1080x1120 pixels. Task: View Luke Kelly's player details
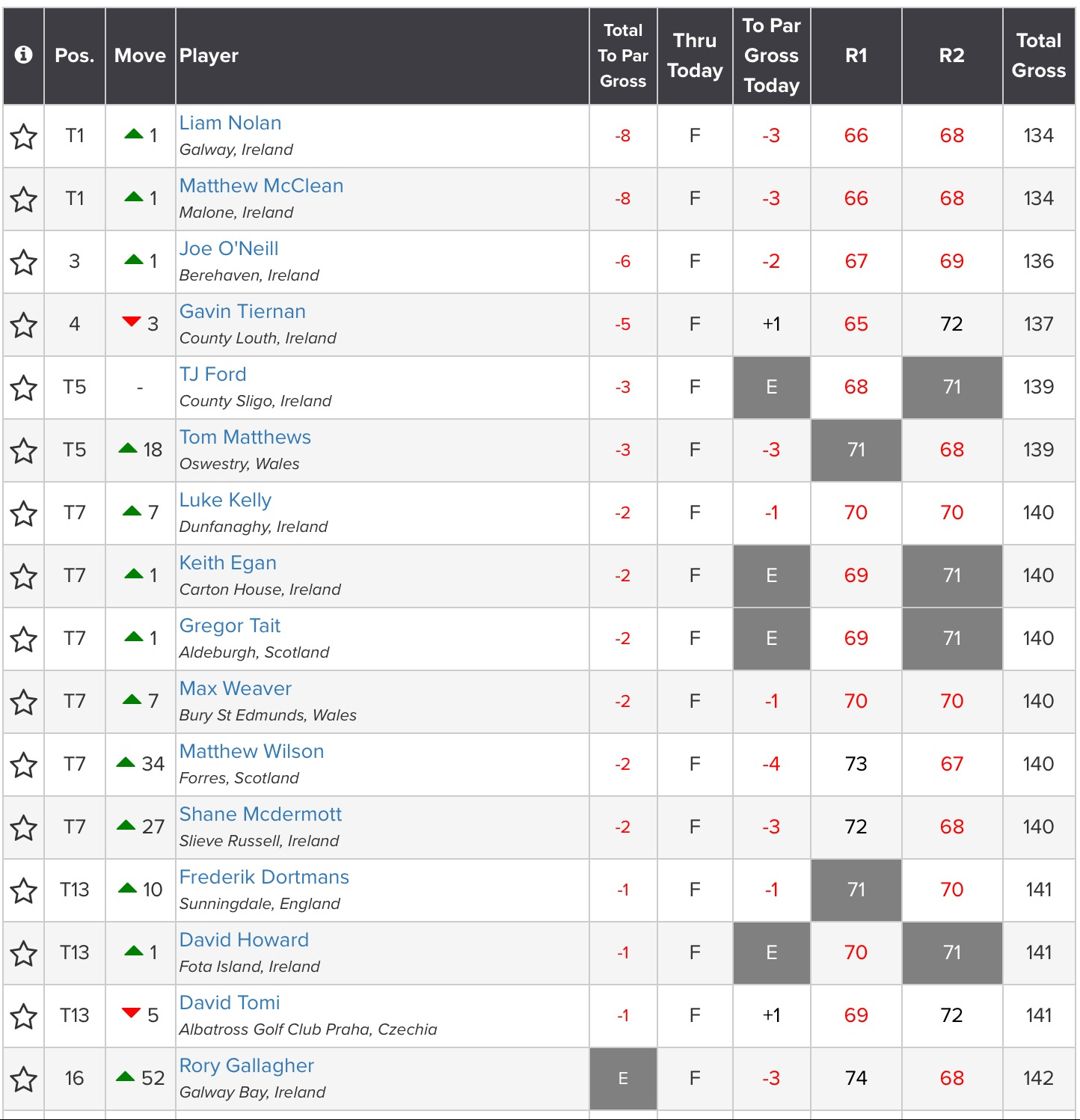(x=225, y=500)
